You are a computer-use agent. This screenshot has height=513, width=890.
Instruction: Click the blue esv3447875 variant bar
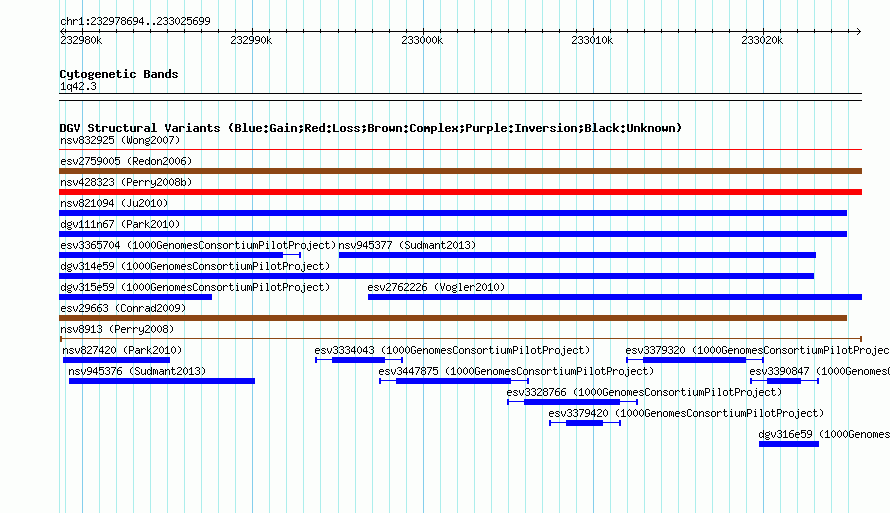tap(454, 381)
